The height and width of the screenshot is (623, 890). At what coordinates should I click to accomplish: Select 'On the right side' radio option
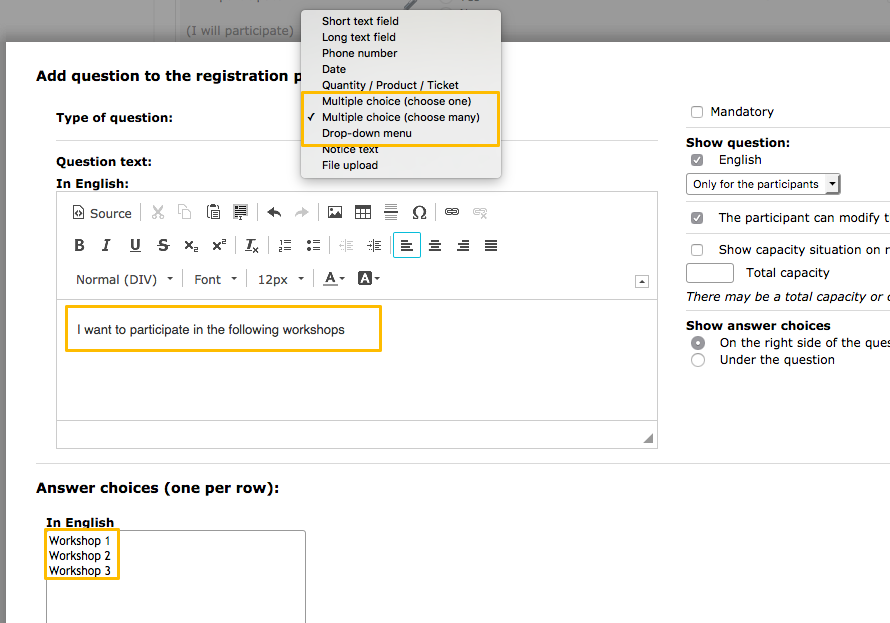(x=698, y=343)
